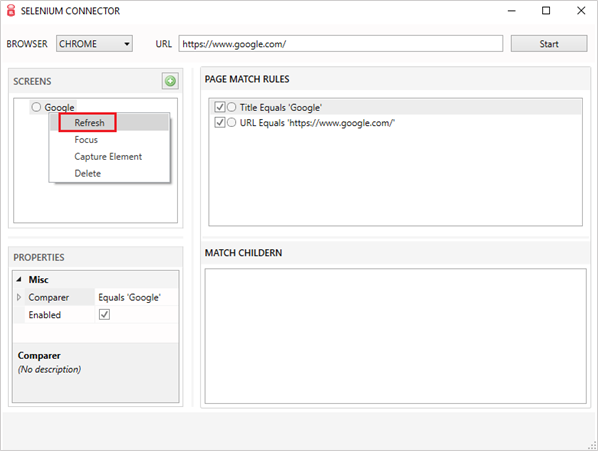Select the Google screen item
Screen dimensions: 598x451
pyautogui.click(x=59, y=107)
